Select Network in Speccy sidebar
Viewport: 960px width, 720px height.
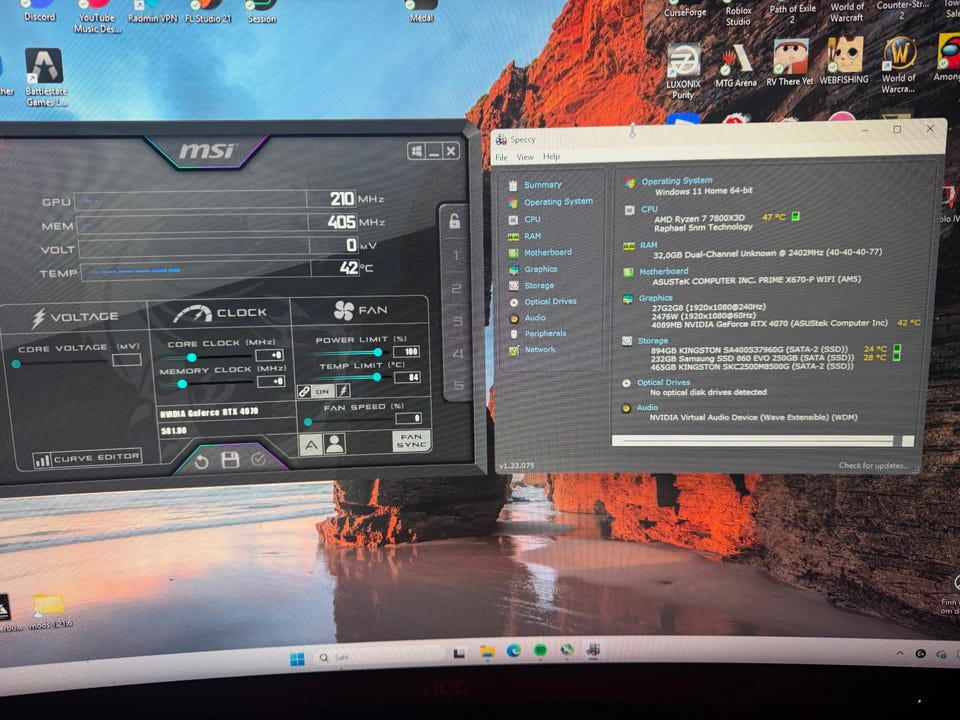pyautogui.click(x=540, y=350)
